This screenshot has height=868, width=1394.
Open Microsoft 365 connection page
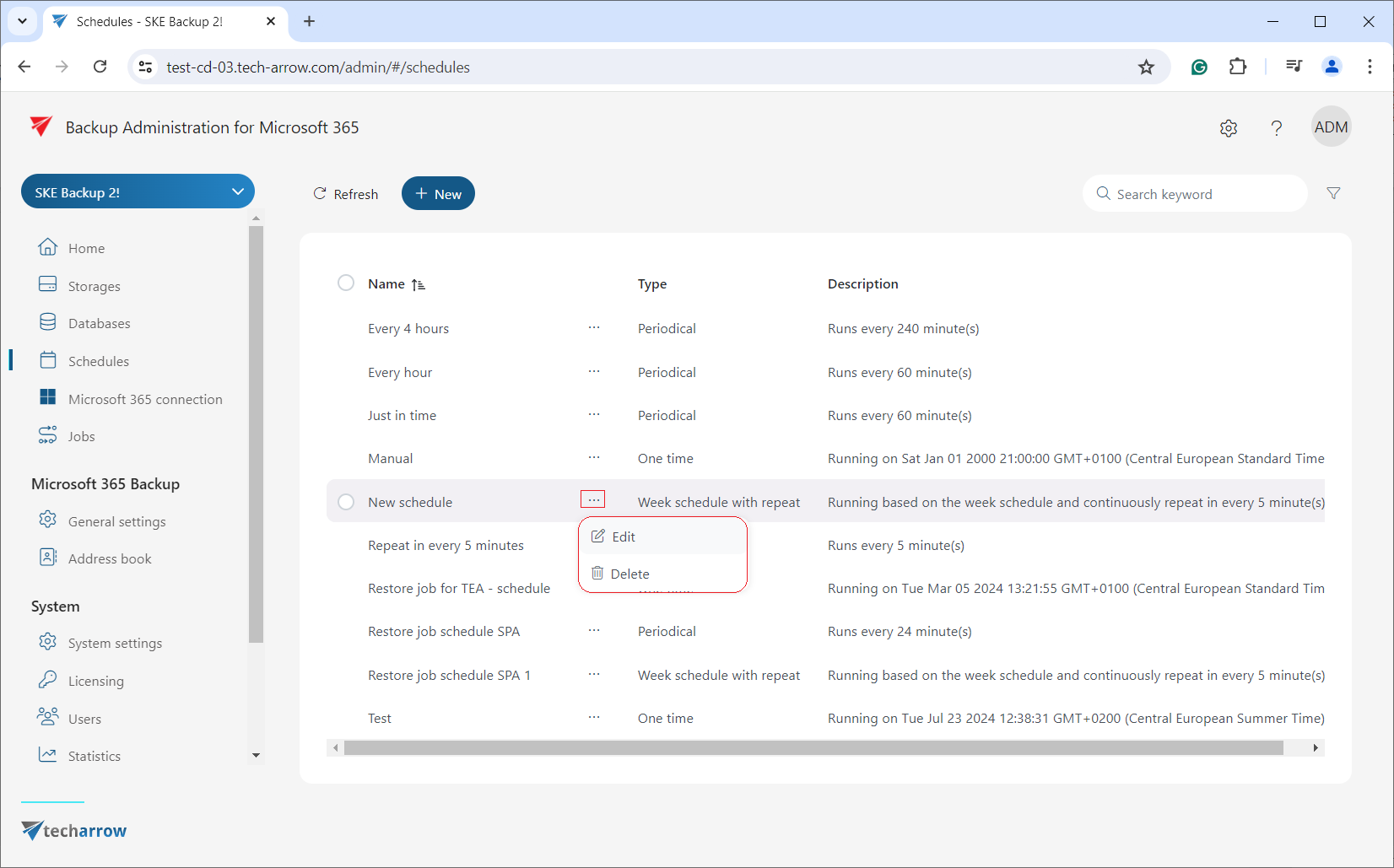click(x=145, y=399)
